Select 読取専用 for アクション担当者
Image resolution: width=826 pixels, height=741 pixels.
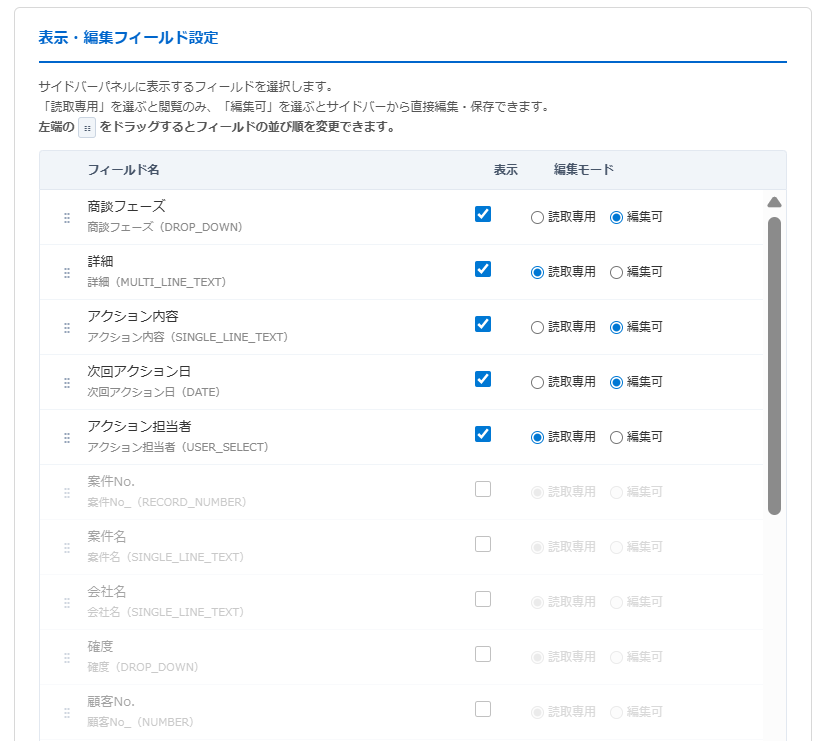point(537,438)
